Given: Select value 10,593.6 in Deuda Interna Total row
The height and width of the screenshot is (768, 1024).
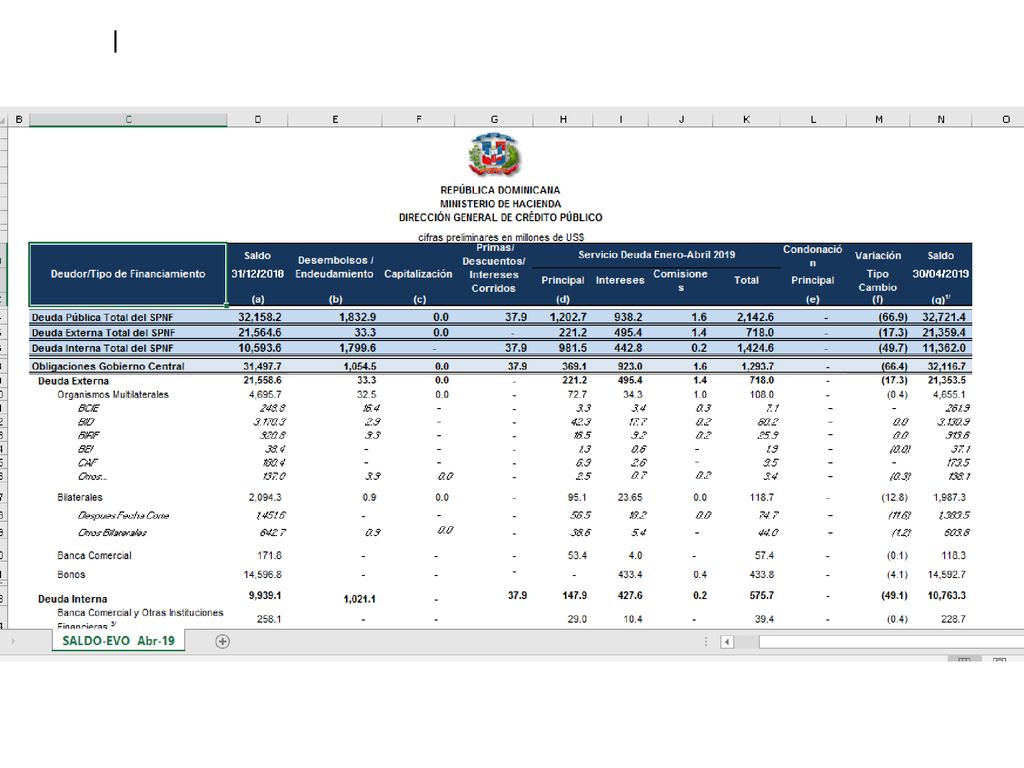Looking at the screenshot, I should click(259, 348).
